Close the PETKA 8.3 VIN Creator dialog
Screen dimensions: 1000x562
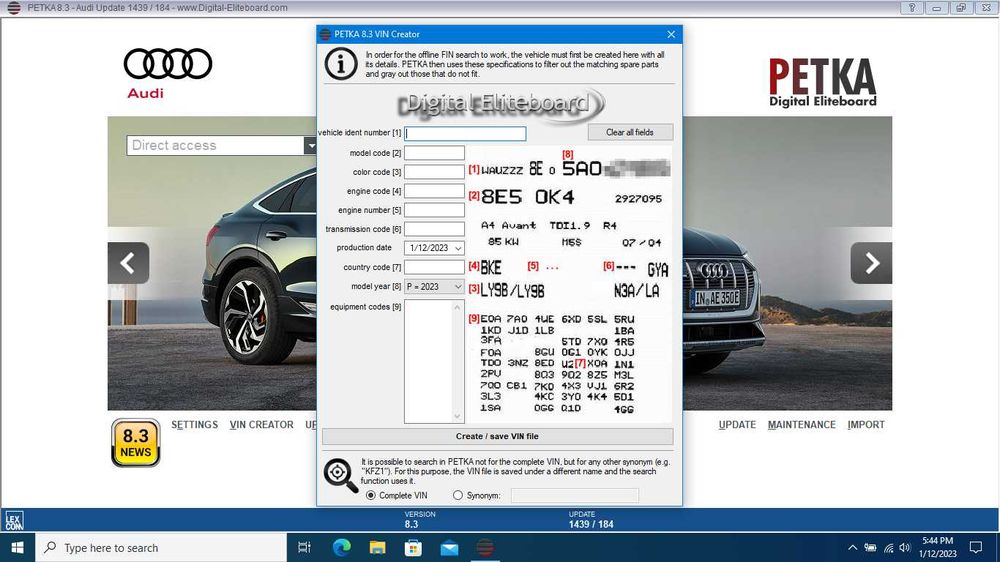coord(671,34)
